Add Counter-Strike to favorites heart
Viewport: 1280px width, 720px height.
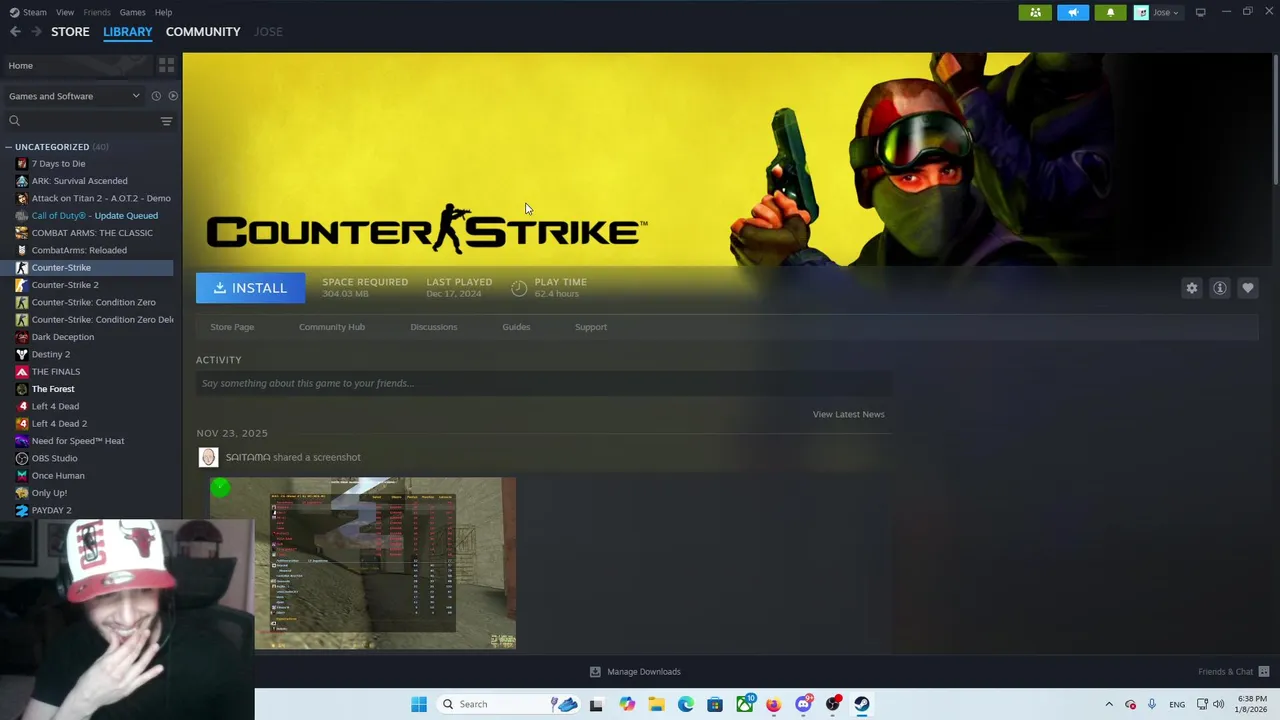tap(1248, 288)
